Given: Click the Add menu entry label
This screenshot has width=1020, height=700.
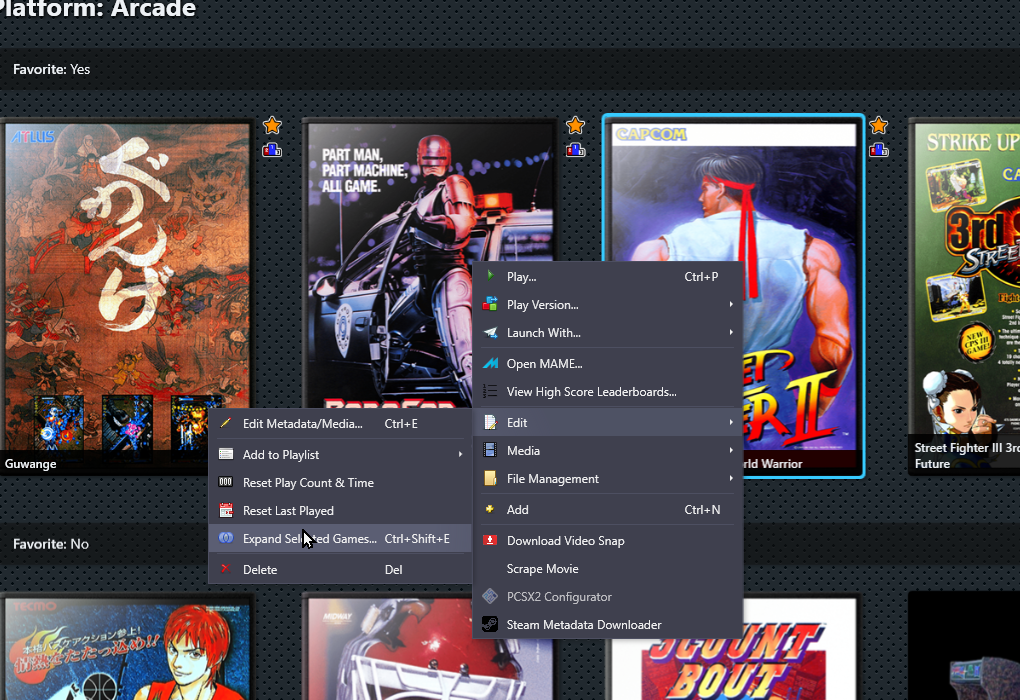Looking at the screenshot, I should (x=517, y=509).
